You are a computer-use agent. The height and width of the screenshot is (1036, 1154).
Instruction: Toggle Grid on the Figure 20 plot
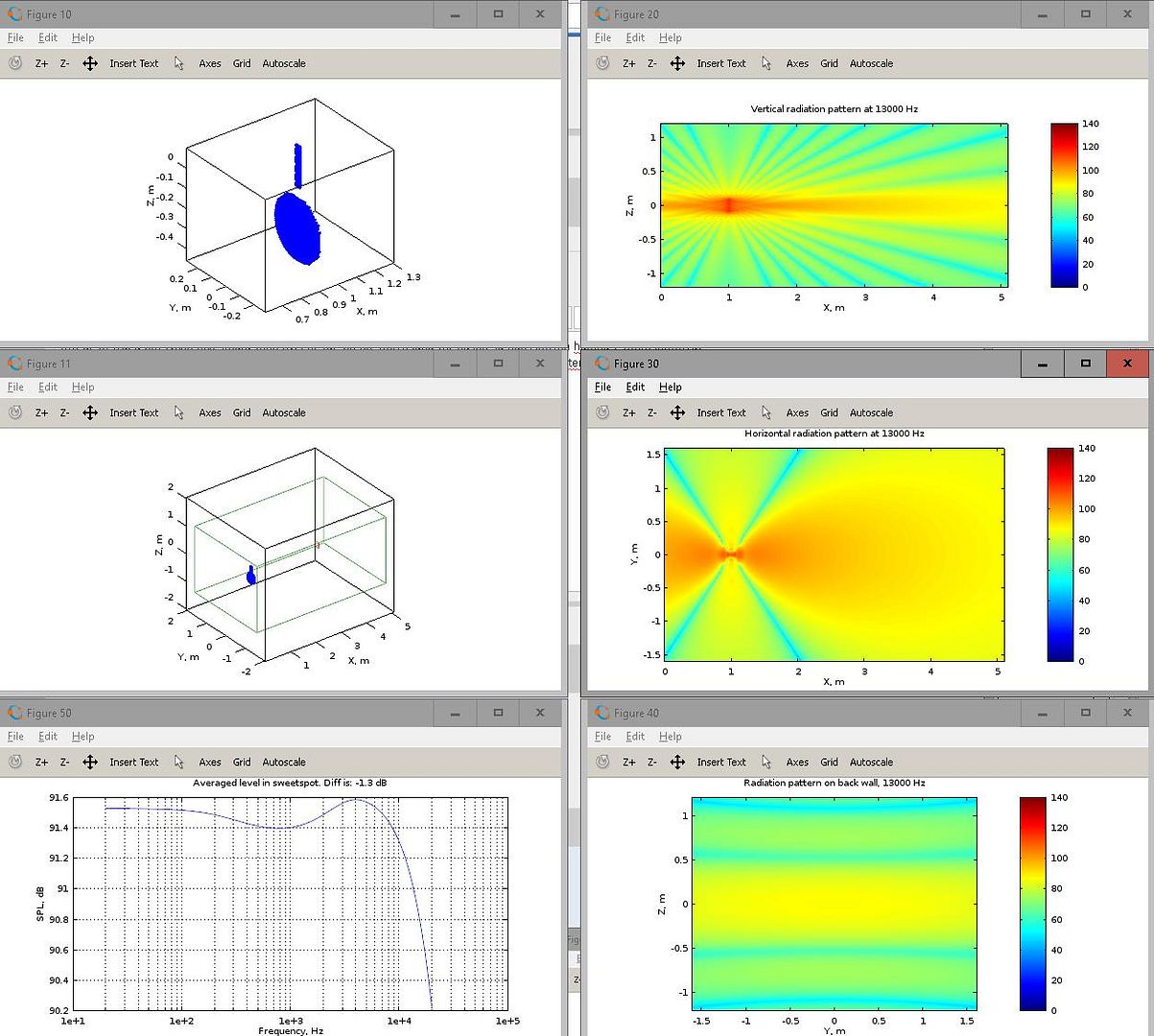(829, 63)
